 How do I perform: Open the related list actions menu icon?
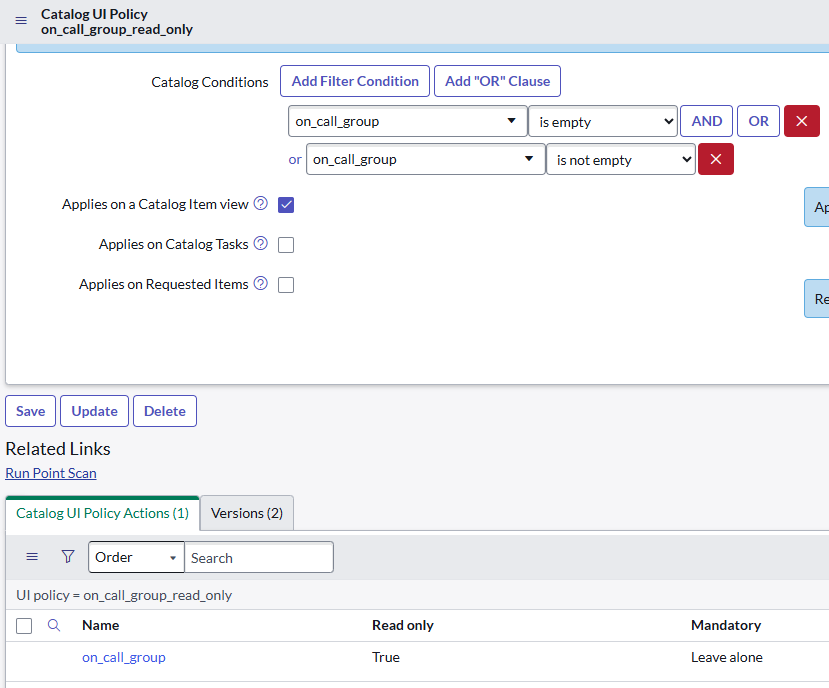coord(32,556)
